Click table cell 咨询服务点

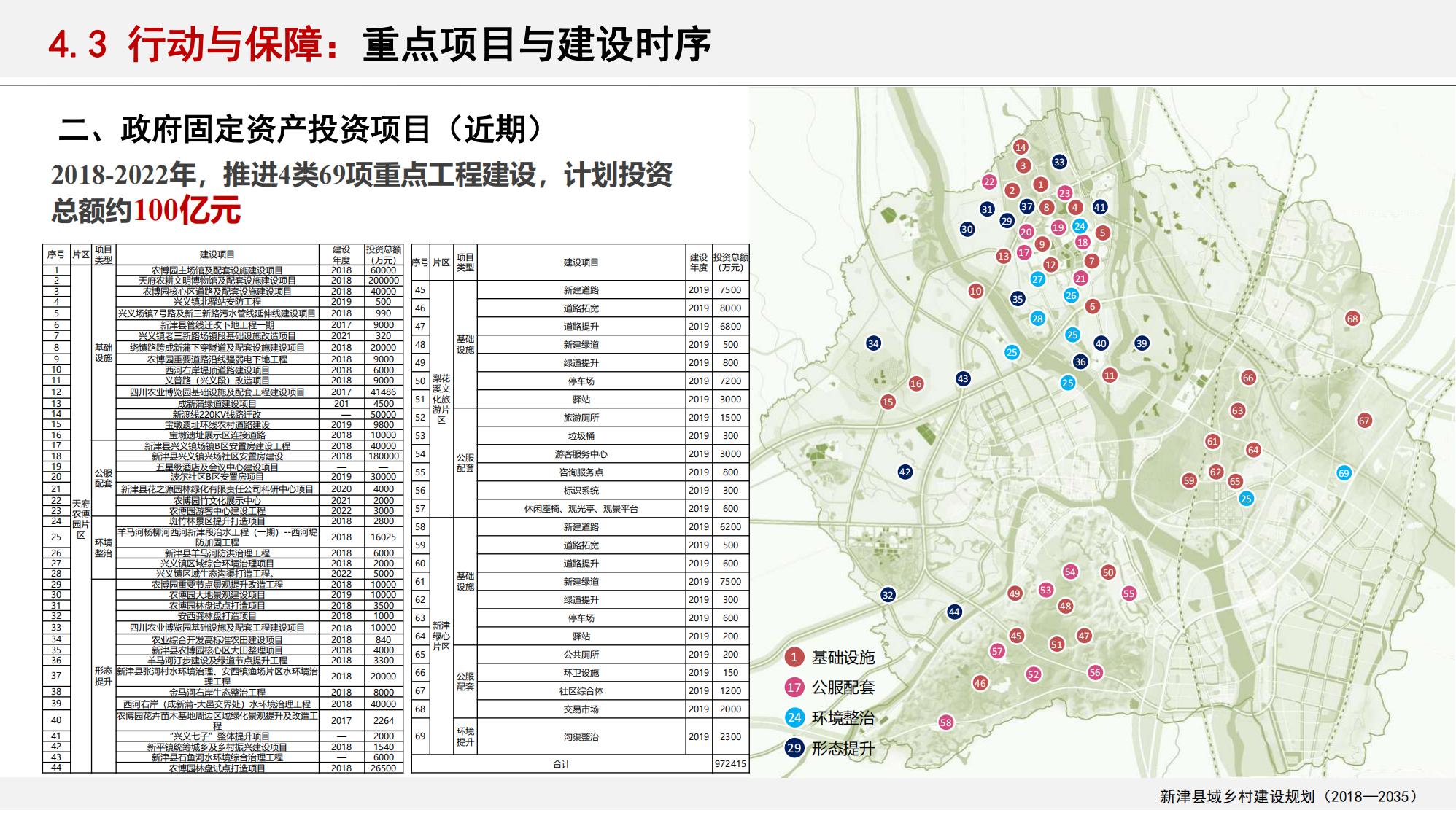581,472
